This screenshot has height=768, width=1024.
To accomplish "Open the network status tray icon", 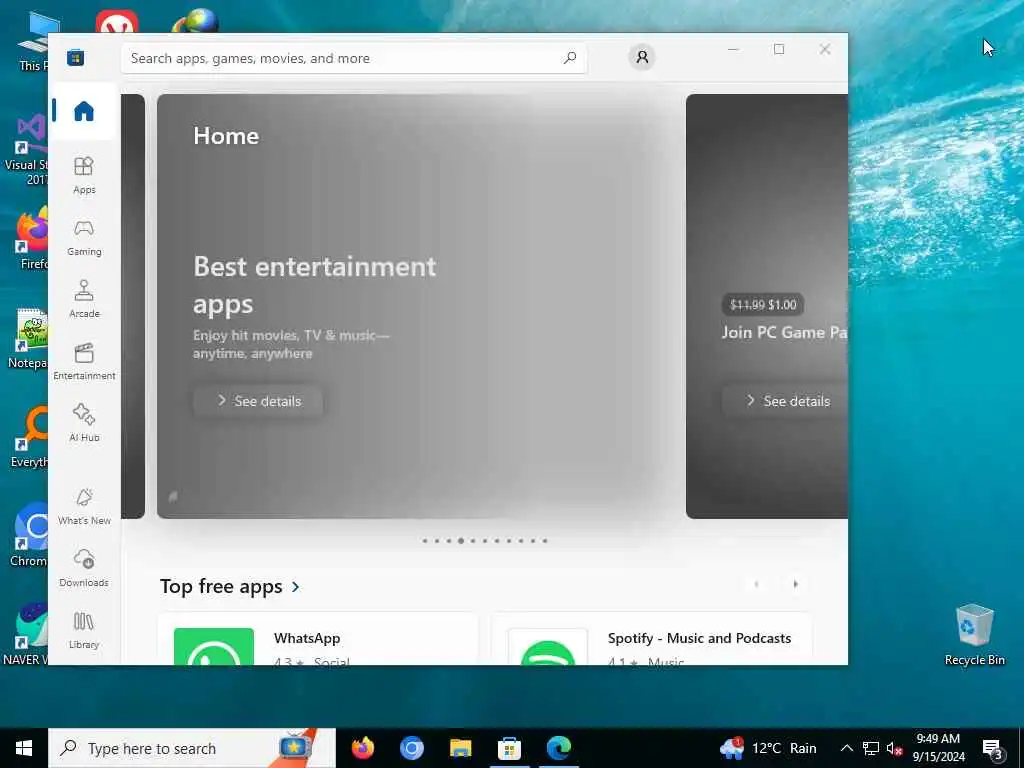I will click(871, 748).
